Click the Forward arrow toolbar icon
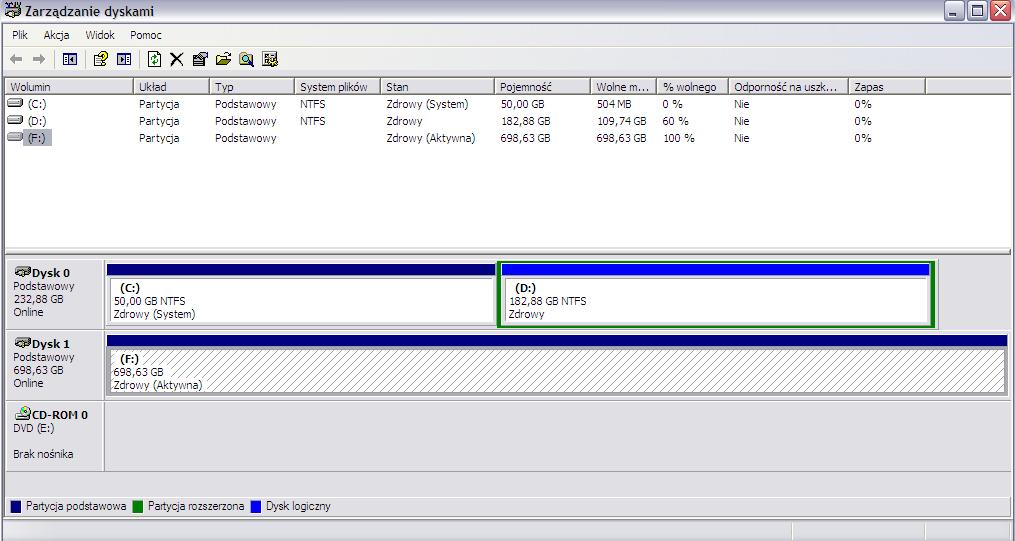The image size is (1015, 541). click(x=39, y=60)
